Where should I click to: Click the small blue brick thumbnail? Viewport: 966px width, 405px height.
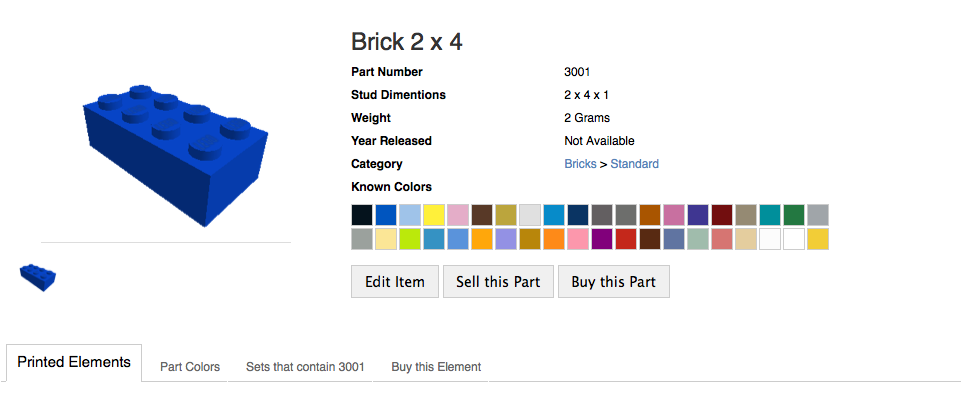click(38, 277)
